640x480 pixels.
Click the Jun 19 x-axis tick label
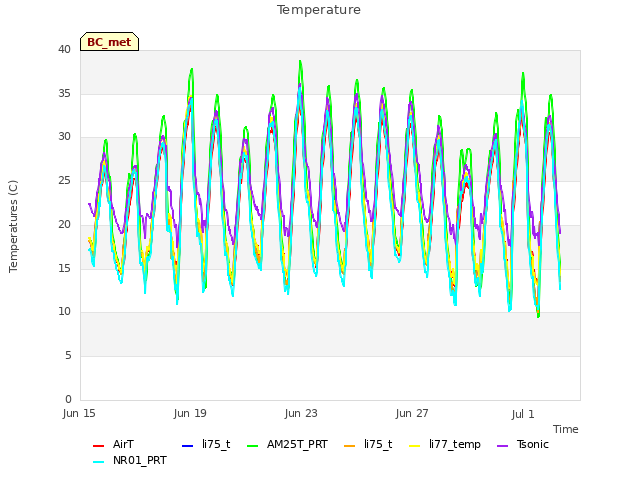pos(190,413)
